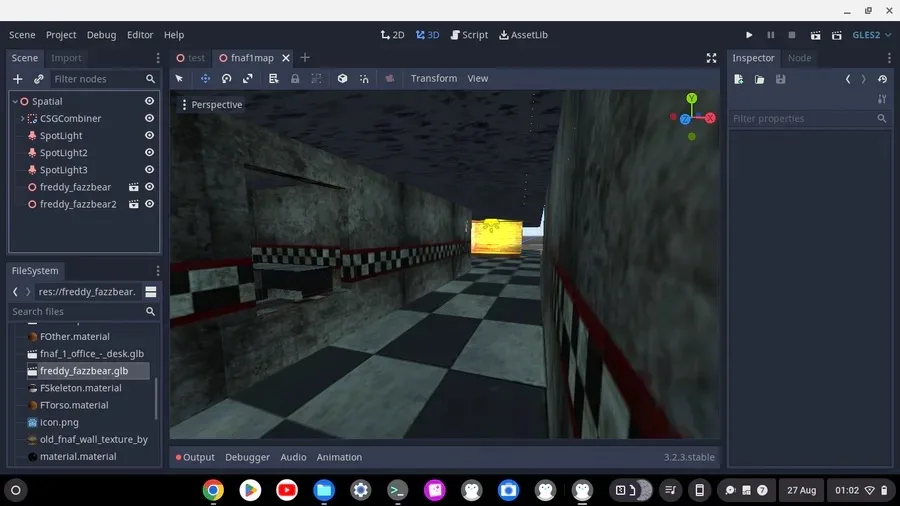Open the Debugger bottom panel
The height and width of the screenshot is (506, 900).
click(247, 457)
